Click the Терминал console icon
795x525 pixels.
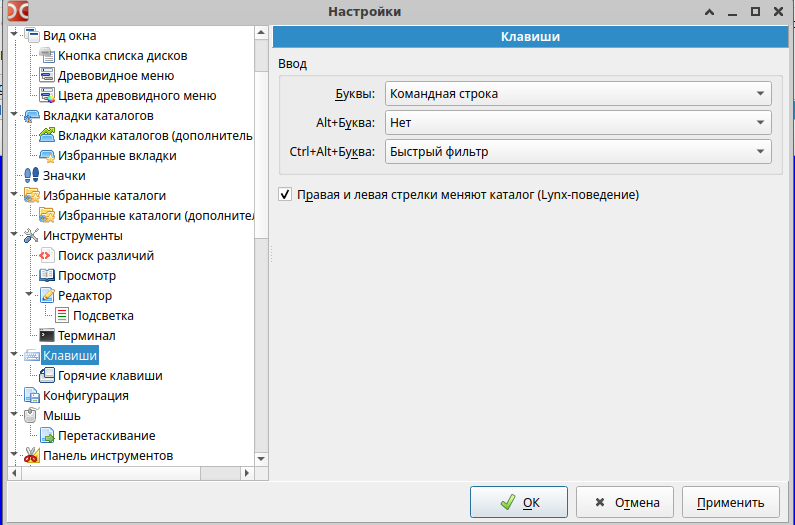[47, 335]
